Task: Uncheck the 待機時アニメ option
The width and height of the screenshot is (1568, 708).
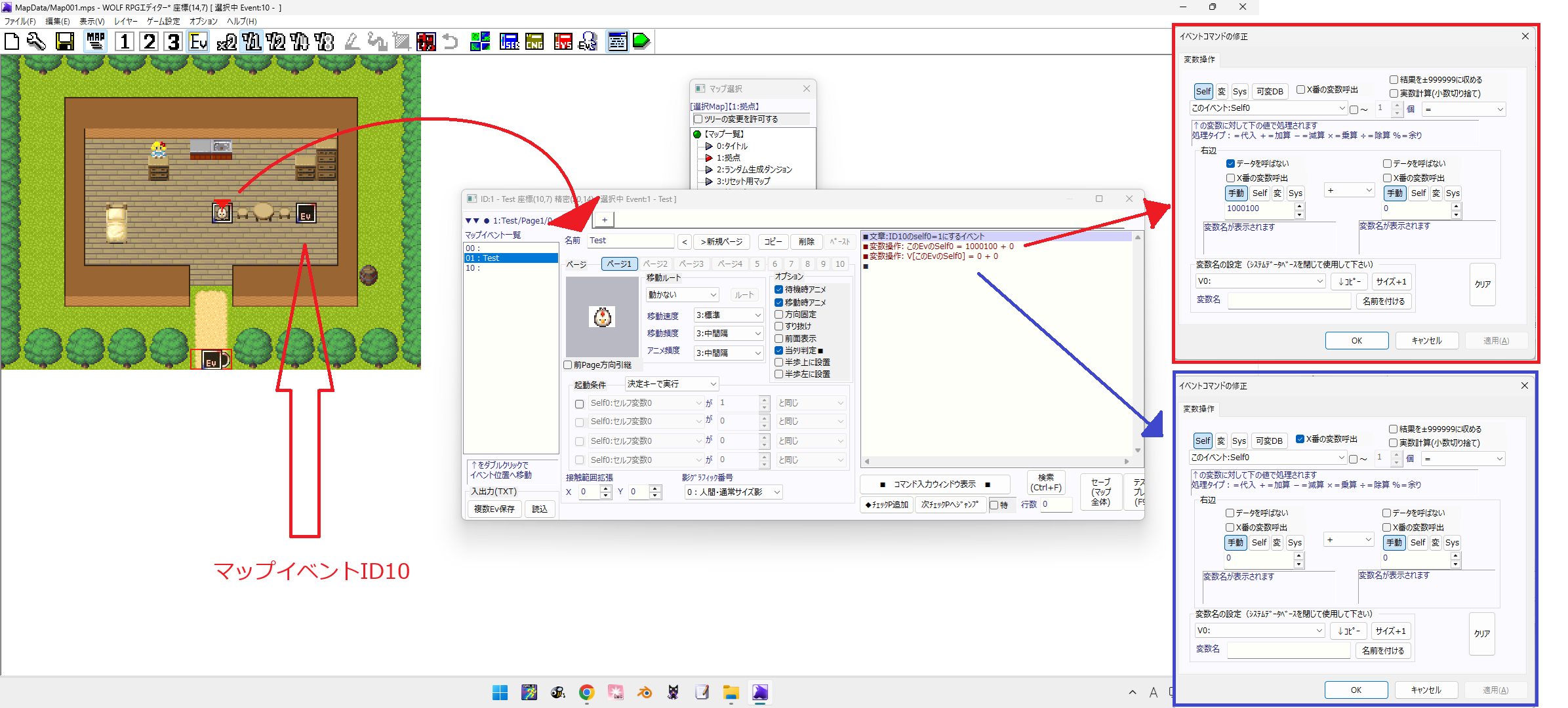Action: pos(779,289)
